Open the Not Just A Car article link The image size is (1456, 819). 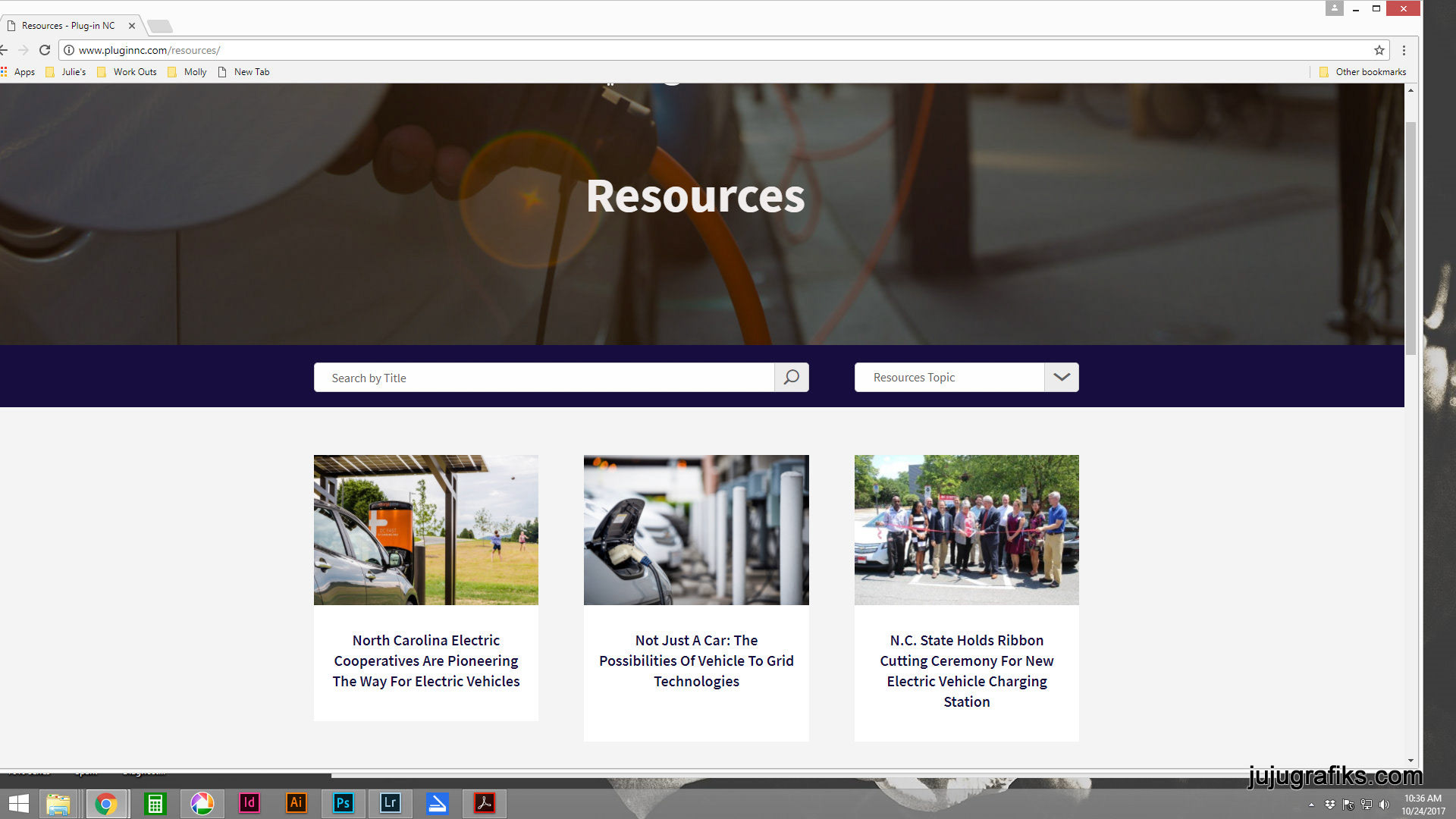pyautogui.click(x=696, y=661)
